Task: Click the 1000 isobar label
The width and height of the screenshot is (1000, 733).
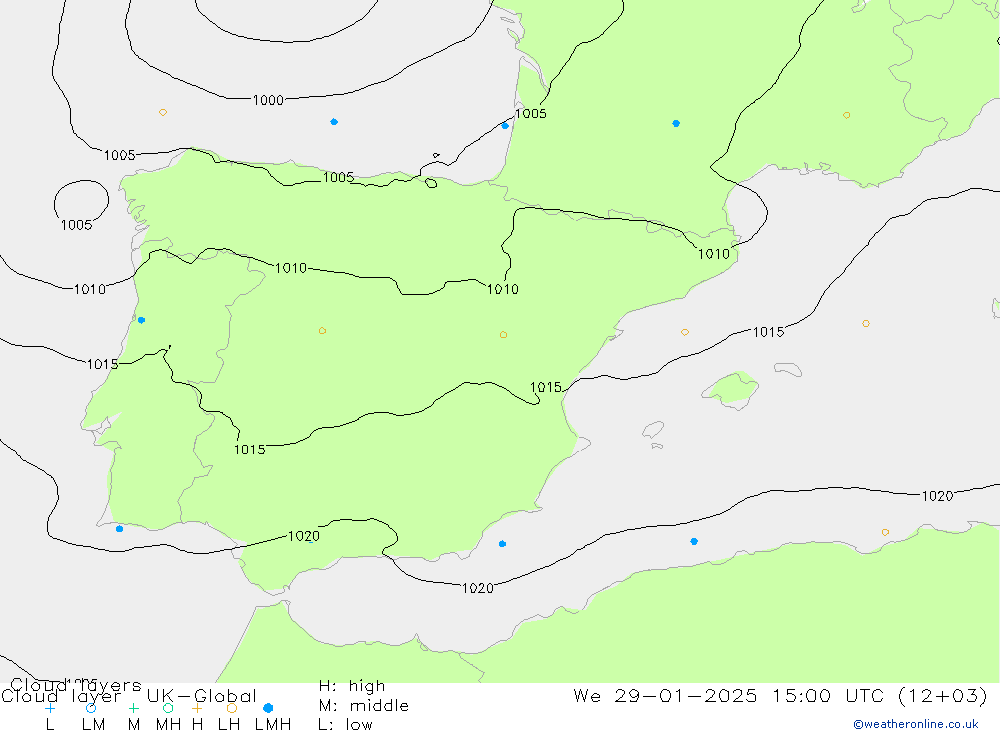Action: pos(268,100)
